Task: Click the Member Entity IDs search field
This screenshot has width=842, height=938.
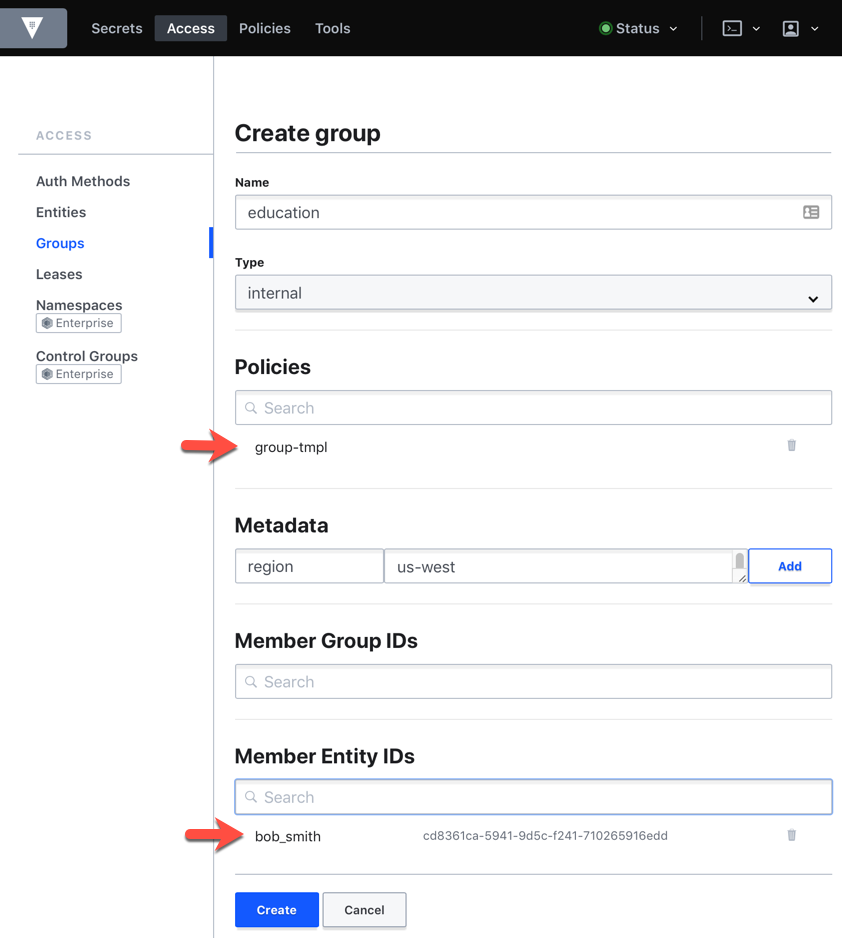Action: (x=533, y=796)
